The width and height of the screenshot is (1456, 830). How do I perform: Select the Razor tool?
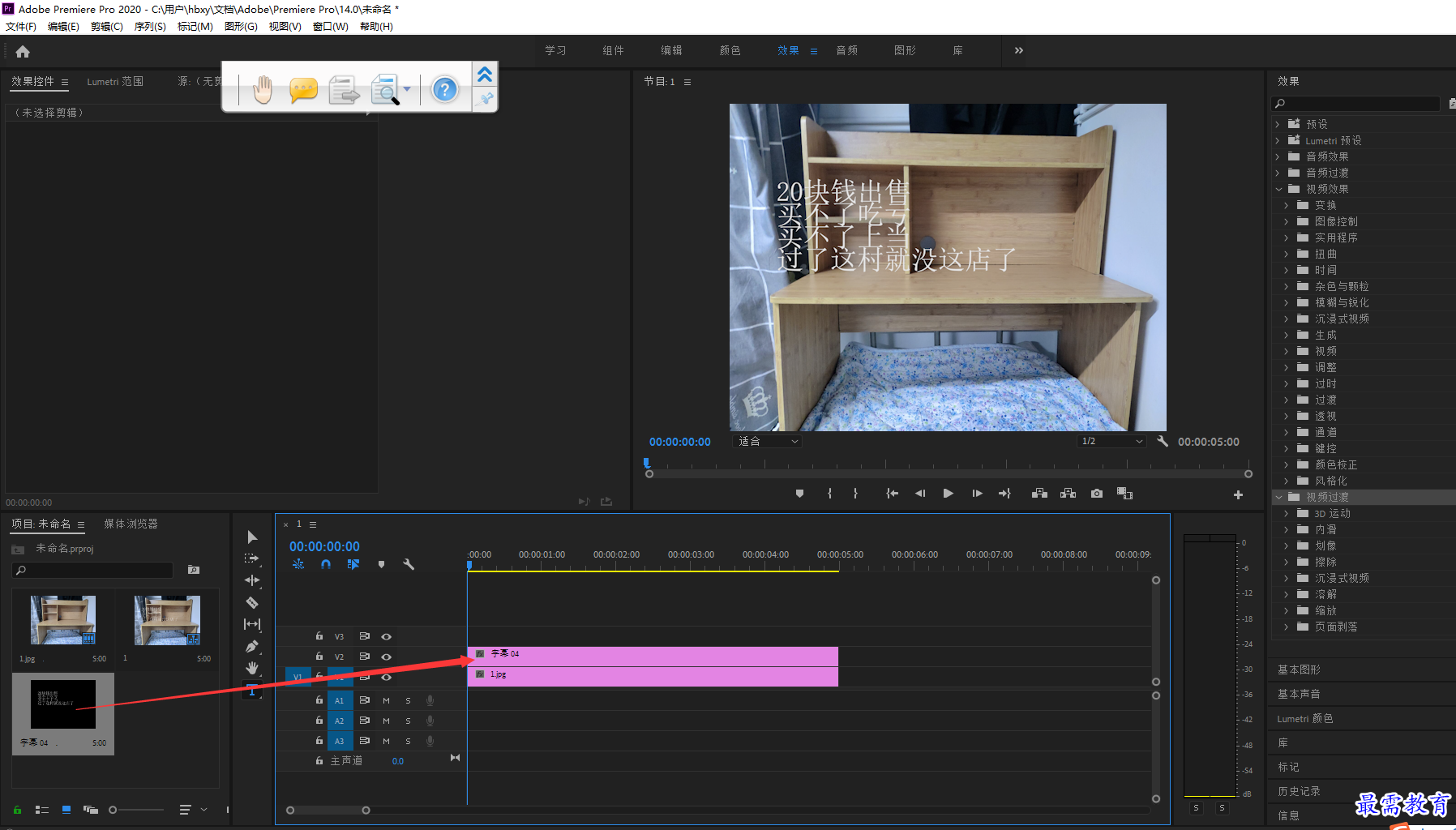[252, 602]
